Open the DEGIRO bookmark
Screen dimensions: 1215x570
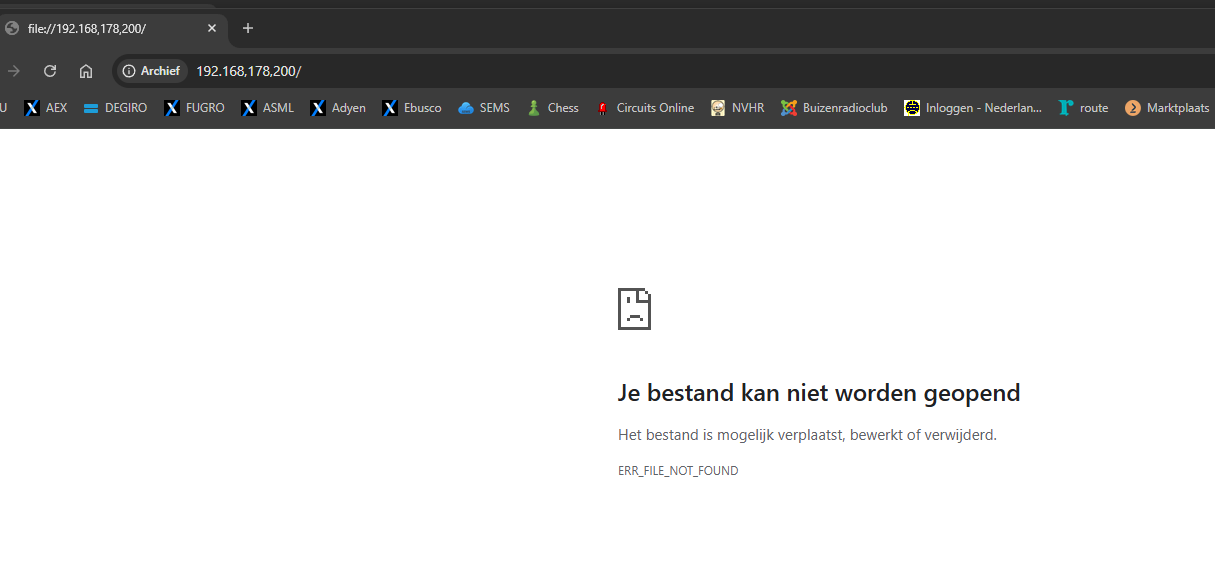115,108
